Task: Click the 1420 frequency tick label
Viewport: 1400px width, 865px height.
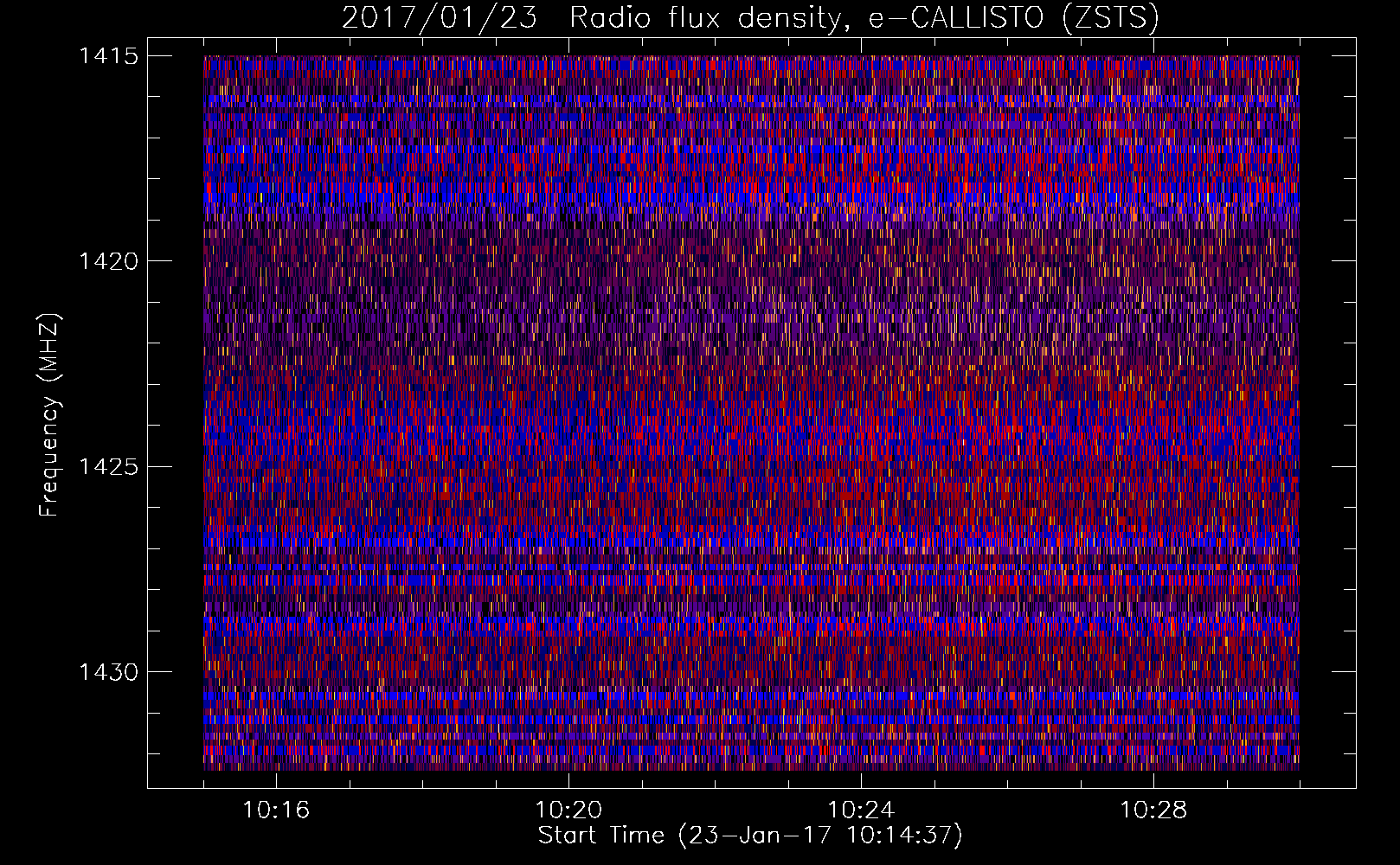Action: (108, 261)
